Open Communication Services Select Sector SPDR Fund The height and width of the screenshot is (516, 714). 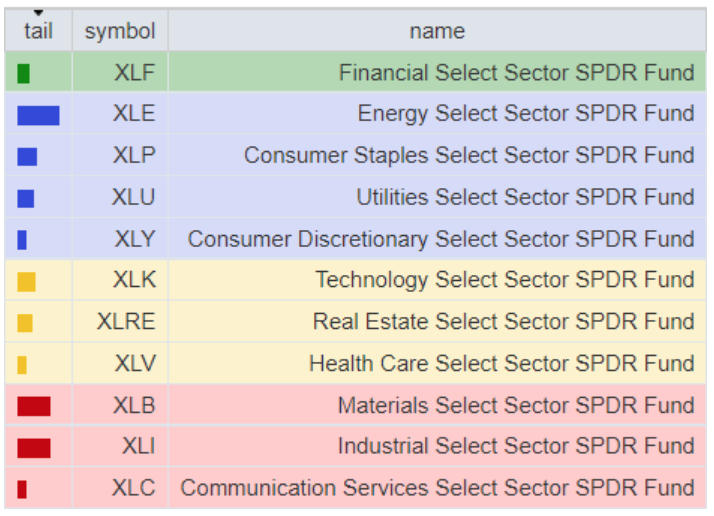[x=437, y=489]
